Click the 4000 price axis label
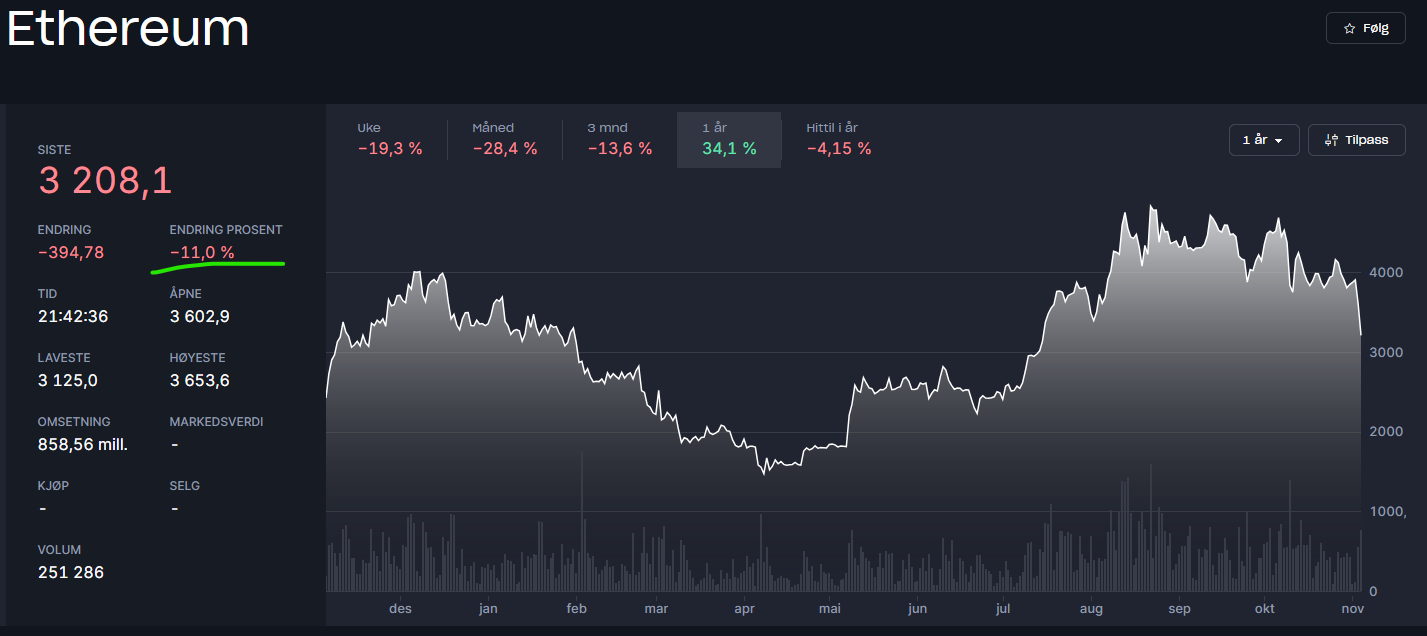The image size is (1427, 636). pyautogui.click(x=1386, y=272)
